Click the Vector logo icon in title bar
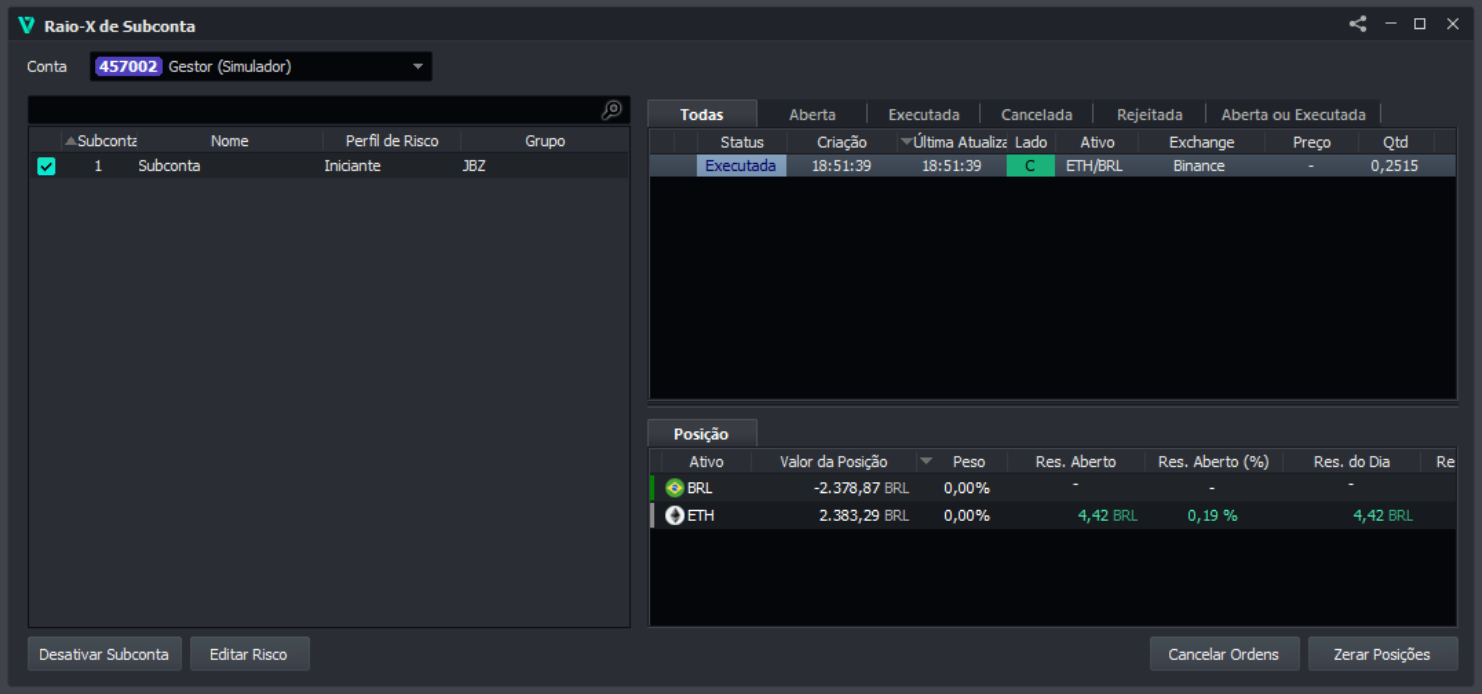 26,25
